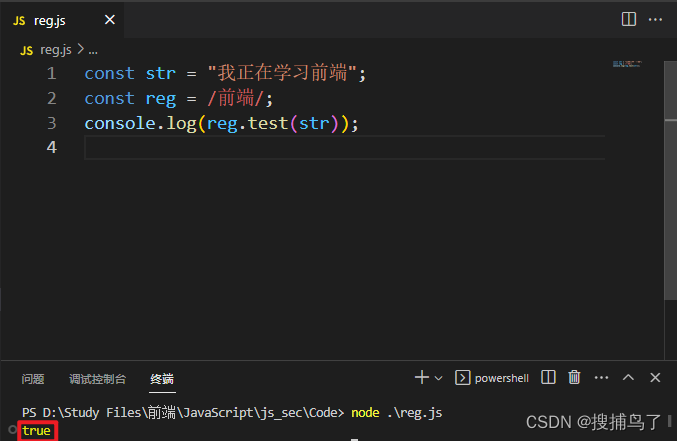677x441 pixels.
Task: Open the breadcrumb ellipsis symbol
Action: 93,51
